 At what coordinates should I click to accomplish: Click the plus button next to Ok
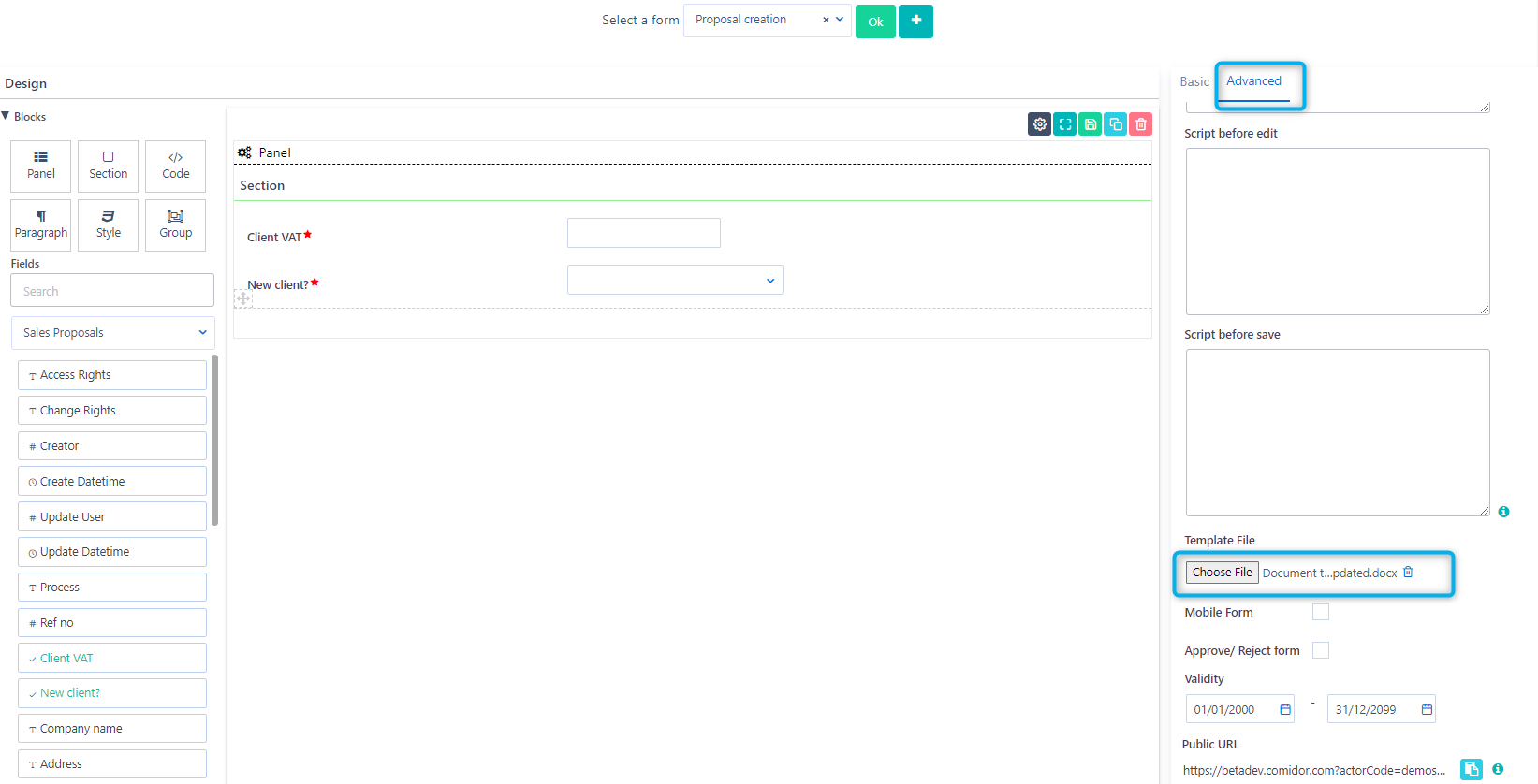pos(915,21)
